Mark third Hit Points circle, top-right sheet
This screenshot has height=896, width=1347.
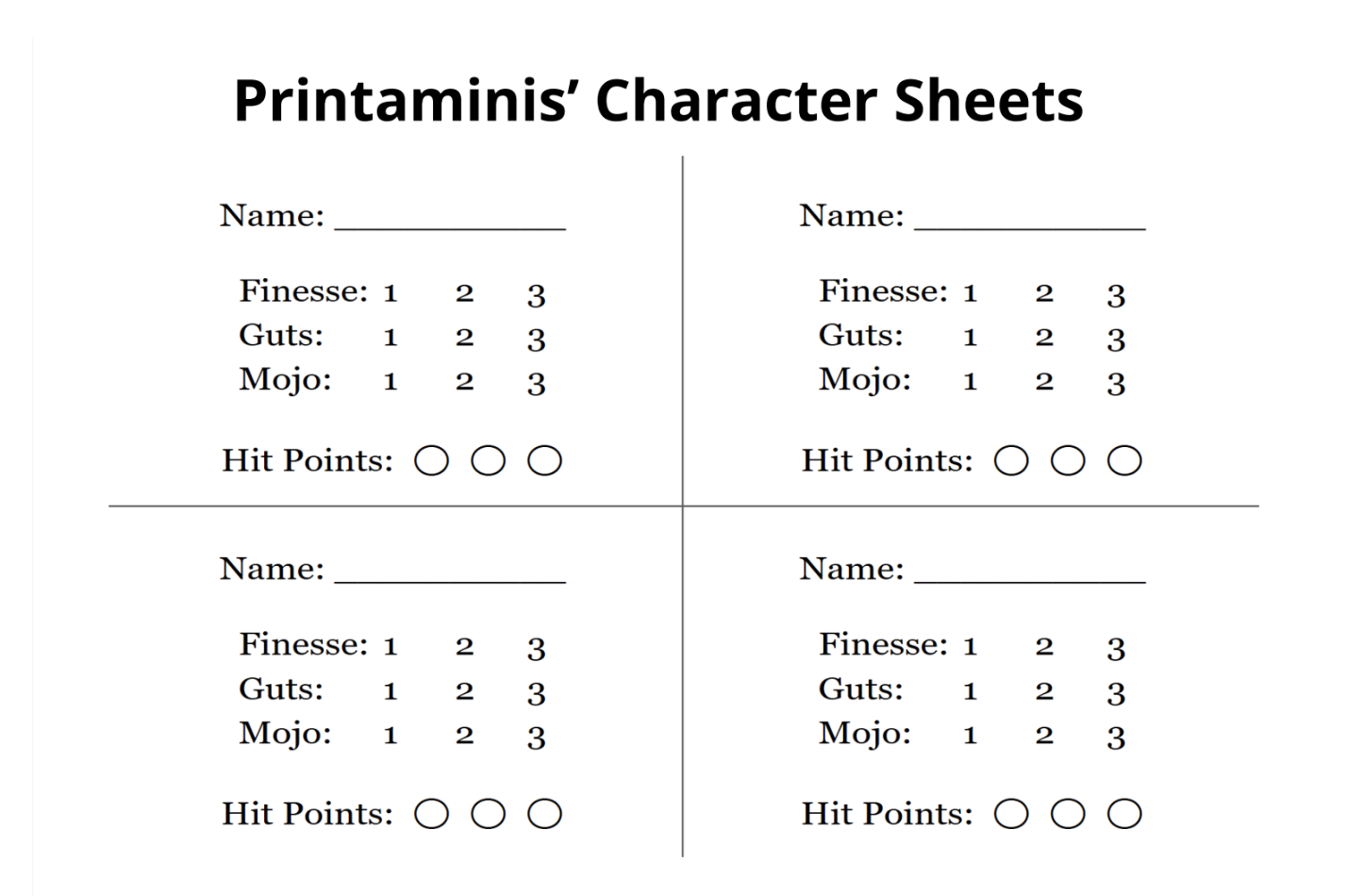click(1124, 461)
